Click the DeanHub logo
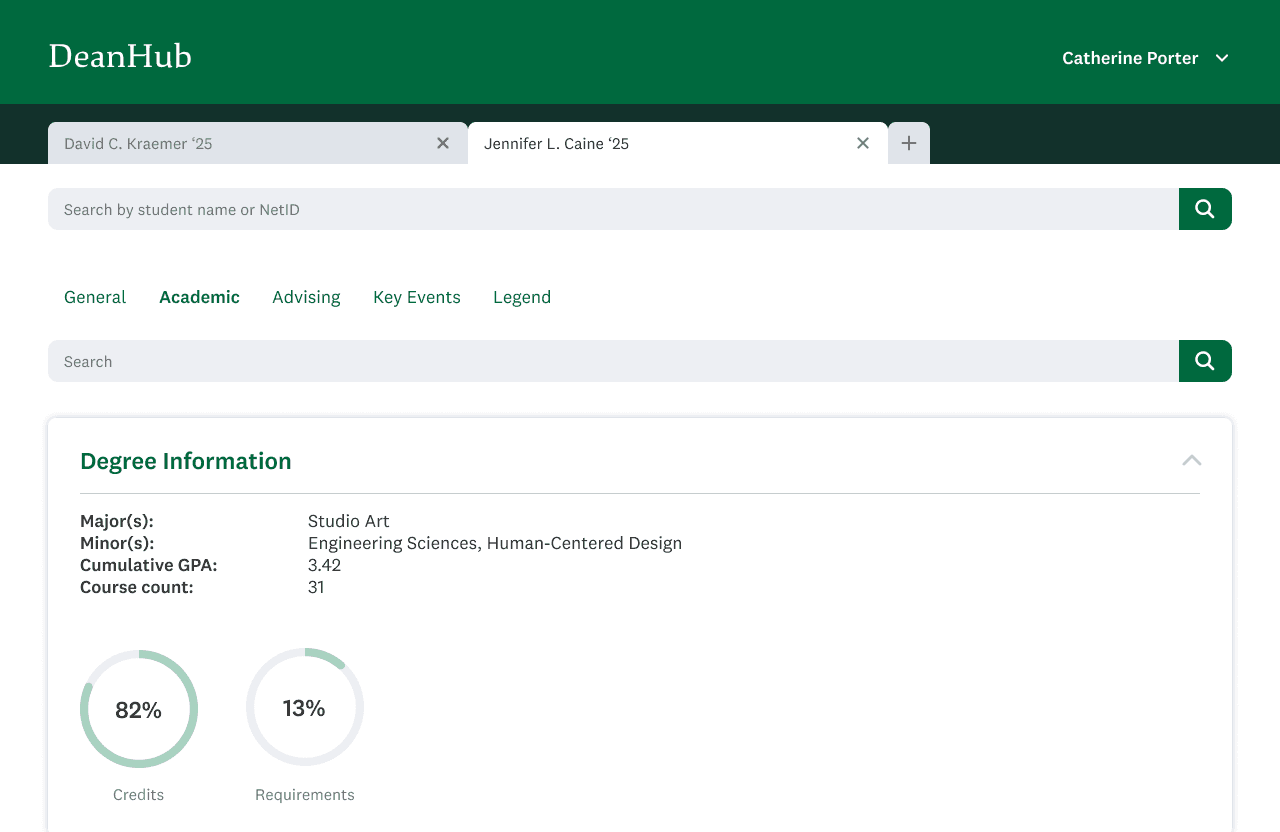This screenshot has width=1280, height=832. click(120, 56)
